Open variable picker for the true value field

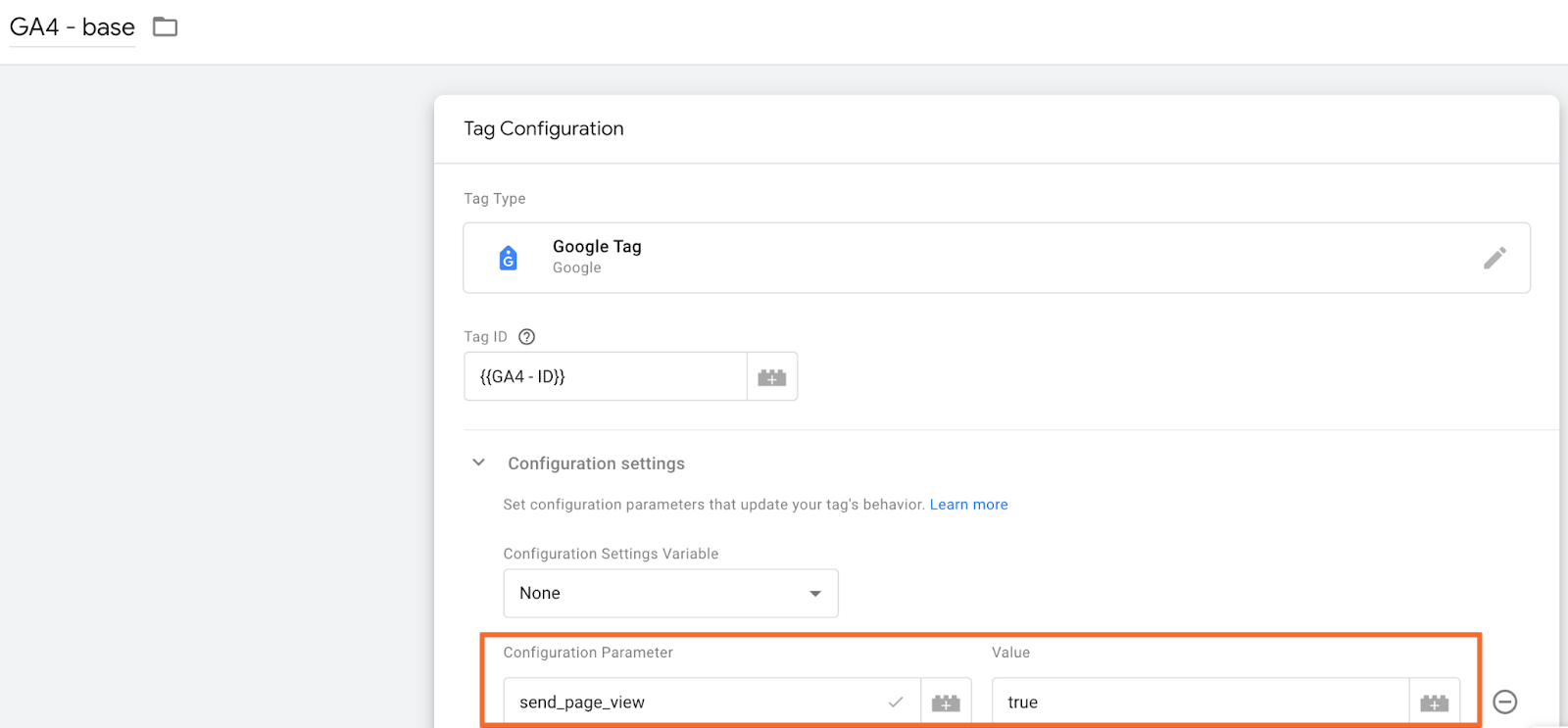(x=1435, y=703)
